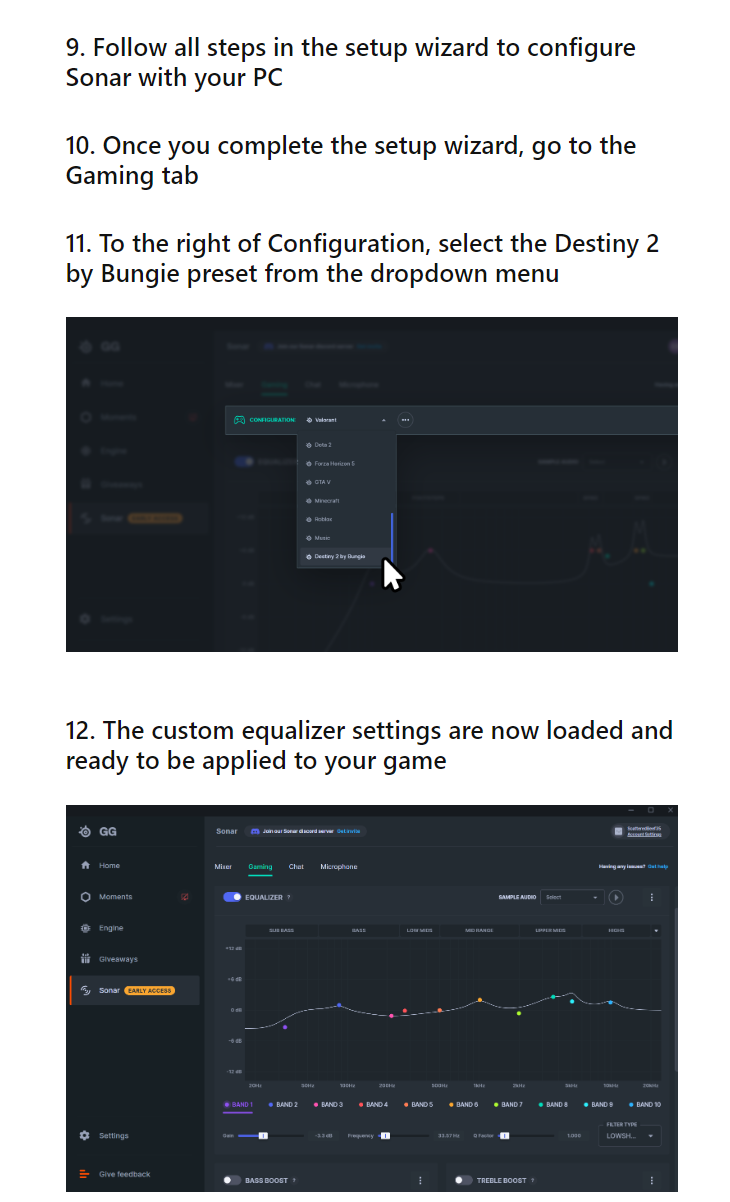Open Settings gear in the sidebar
The image size is (730, 1202).
[85, 1135]
